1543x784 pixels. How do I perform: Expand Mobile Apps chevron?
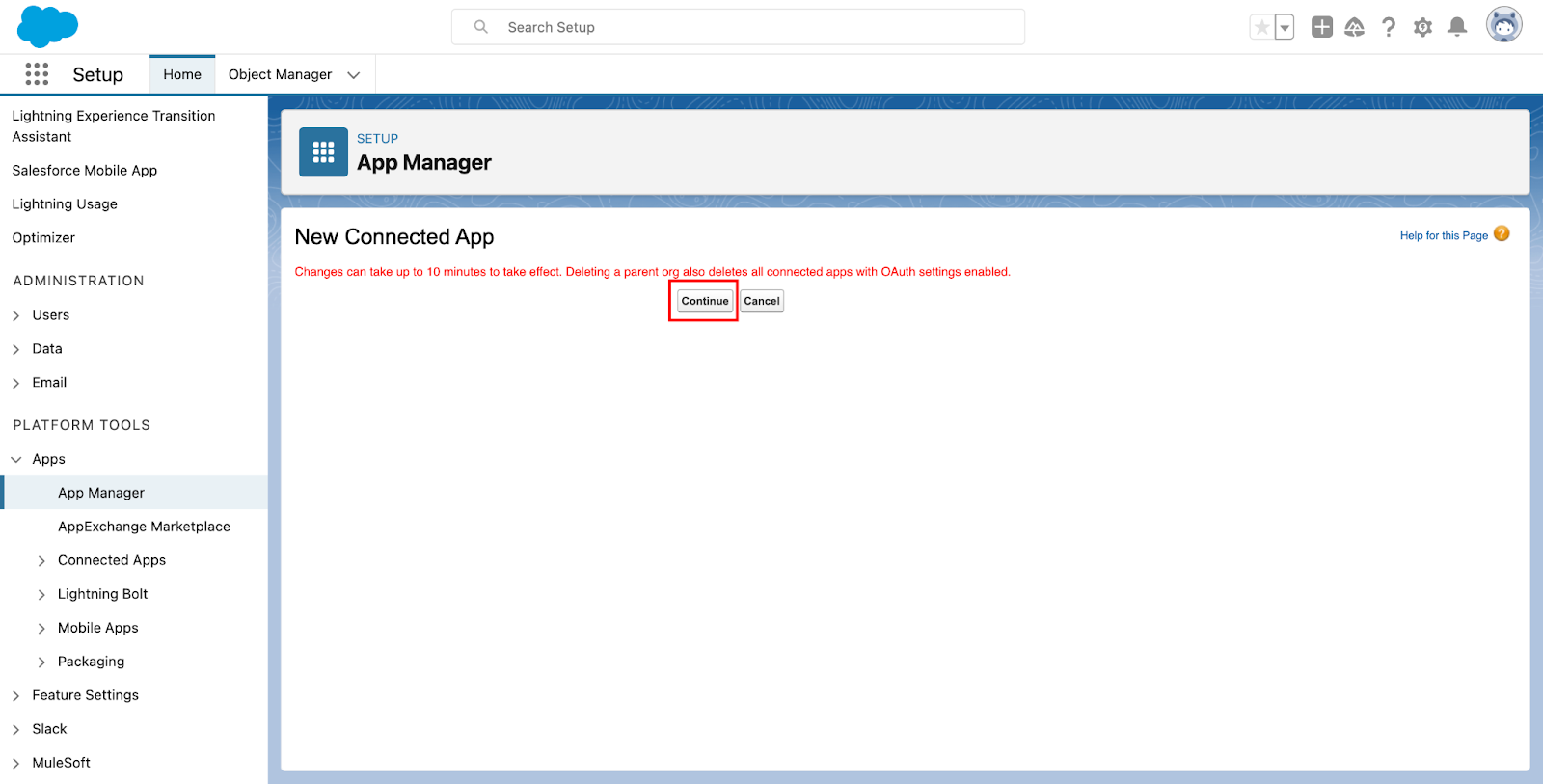(x=41, y=629)
